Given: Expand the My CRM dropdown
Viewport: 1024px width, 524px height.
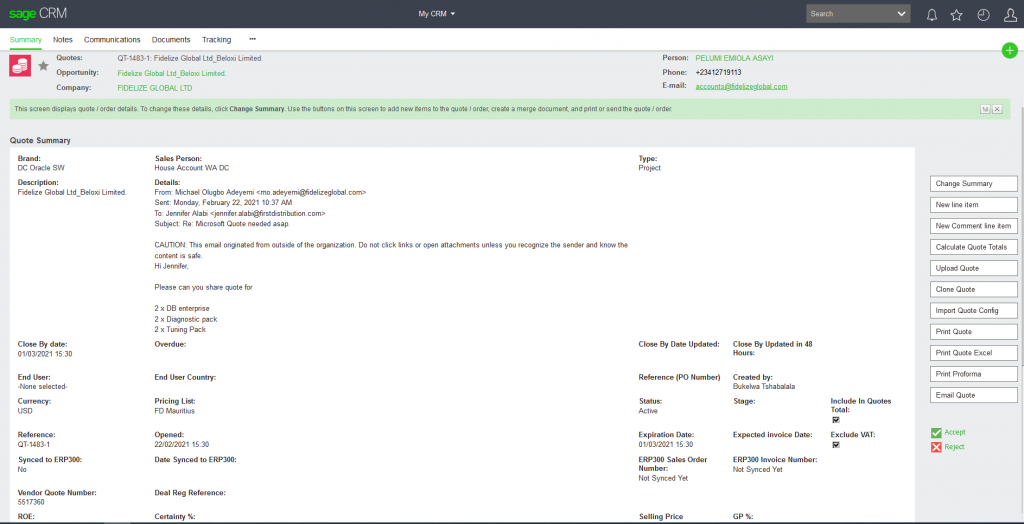Looking at the screenshot, I should tap(437, 14).
